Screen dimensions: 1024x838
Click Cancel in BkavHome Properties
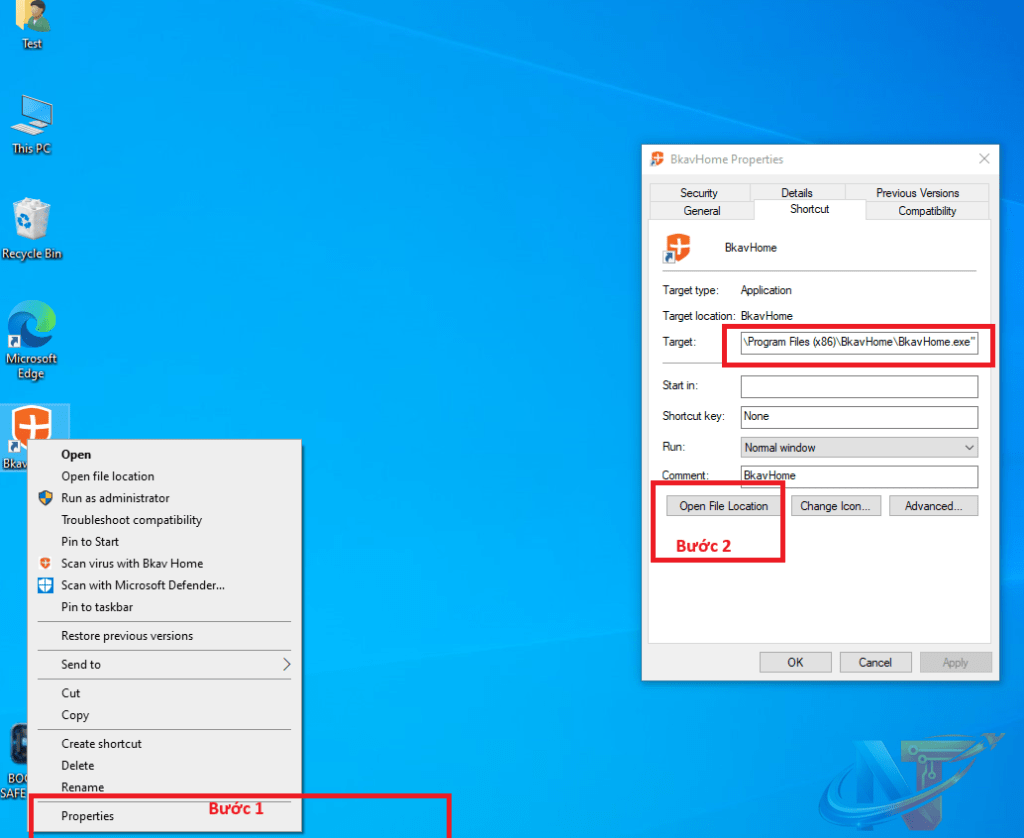(x=874, y=662)
